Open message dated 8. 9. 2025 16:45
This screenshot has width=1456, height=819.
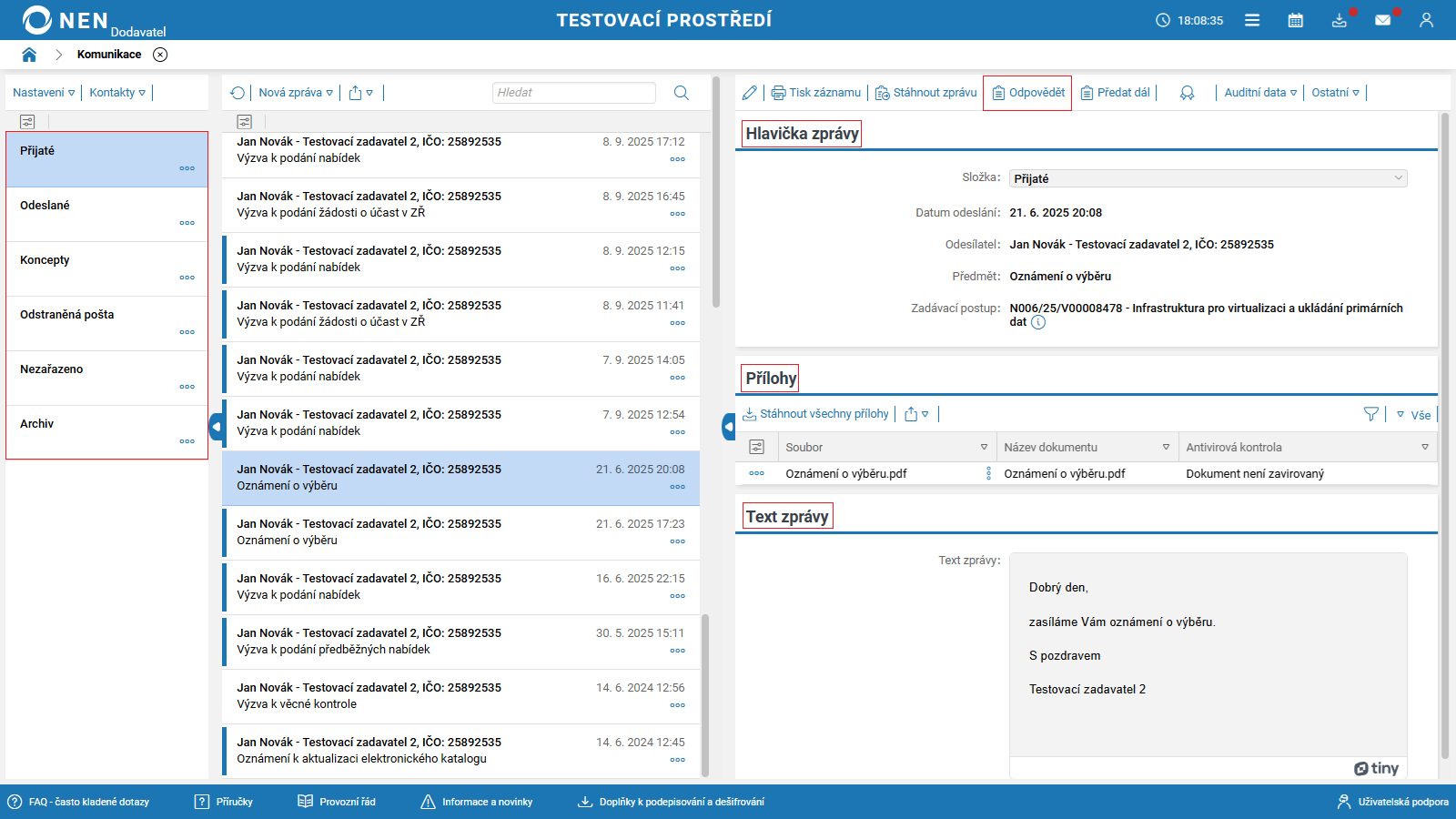click(460, 206)
